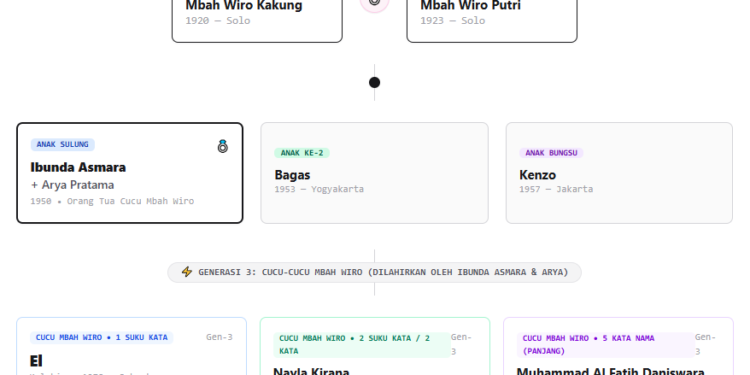Open the Nayla Kirana grandchild card
The width and height of the screenshot is (750, 375).
point(375,346)
